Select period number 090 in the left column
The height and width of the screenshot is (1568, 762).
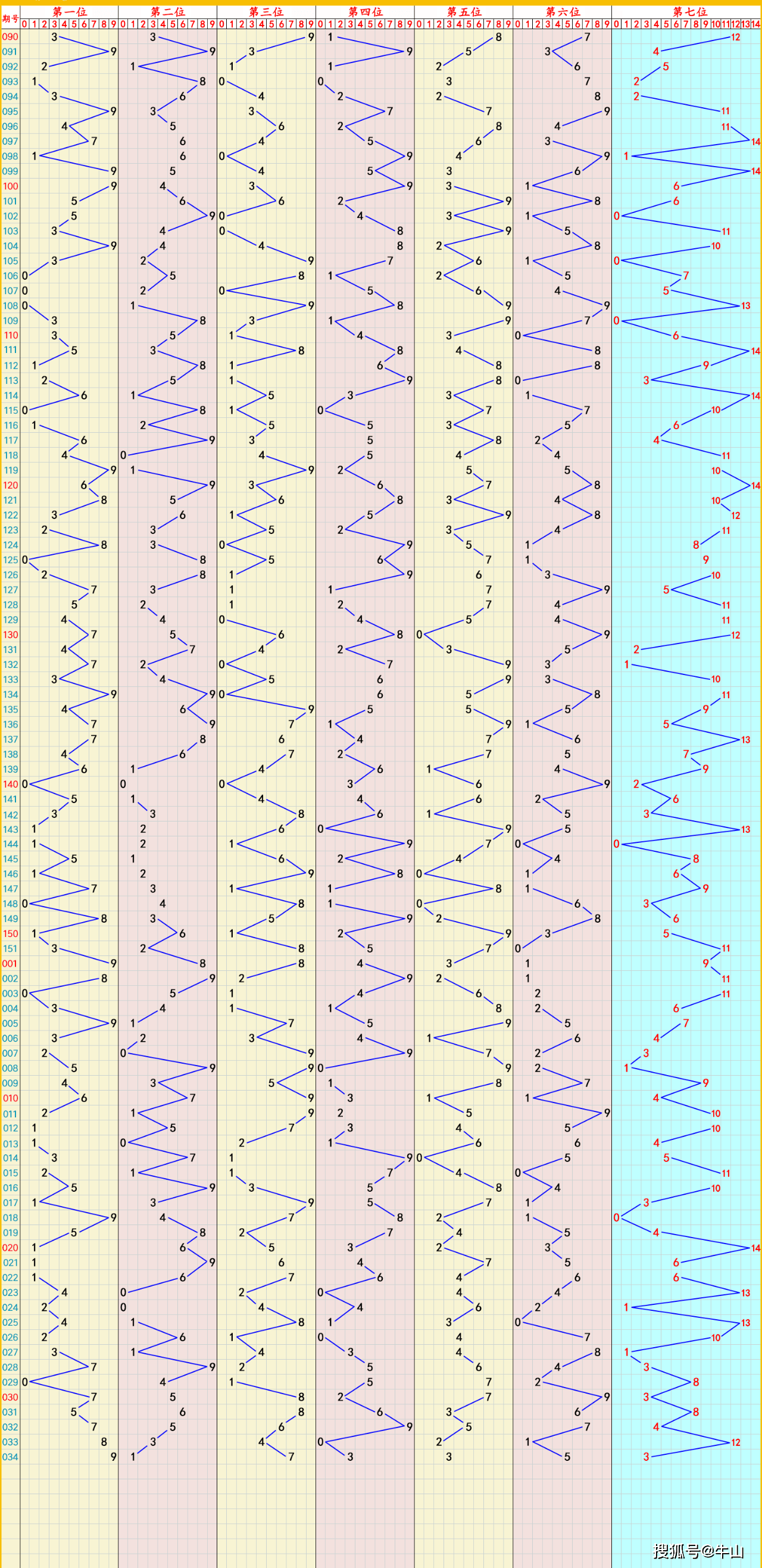10,36
